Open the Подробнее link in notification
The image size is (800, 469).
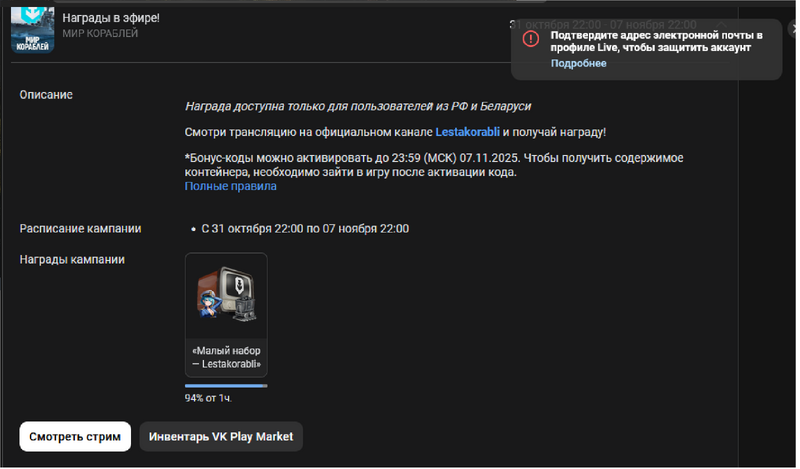click(578, 64)
